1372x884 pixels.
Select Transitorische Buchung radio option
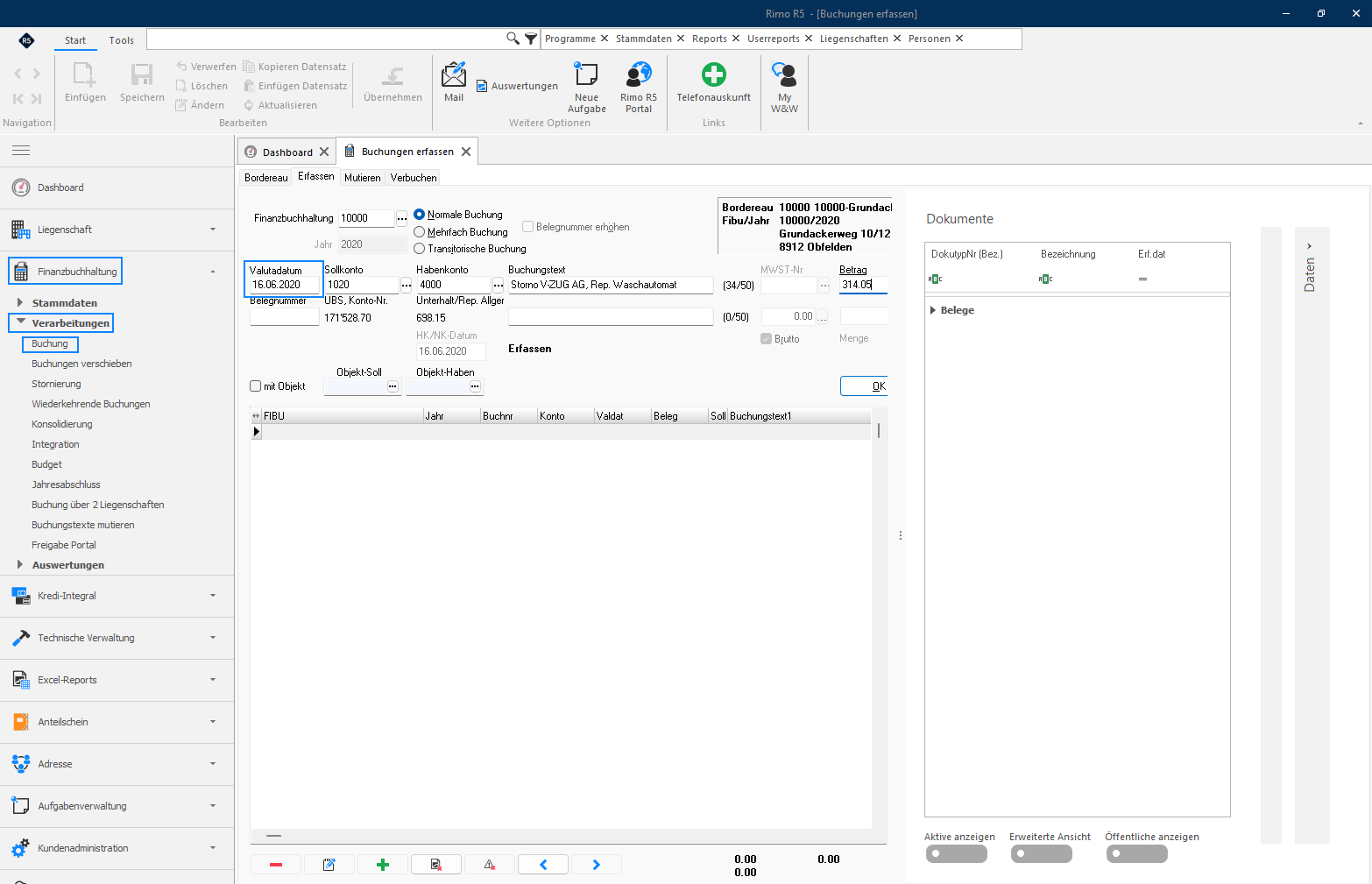click(x=420, y=249)
